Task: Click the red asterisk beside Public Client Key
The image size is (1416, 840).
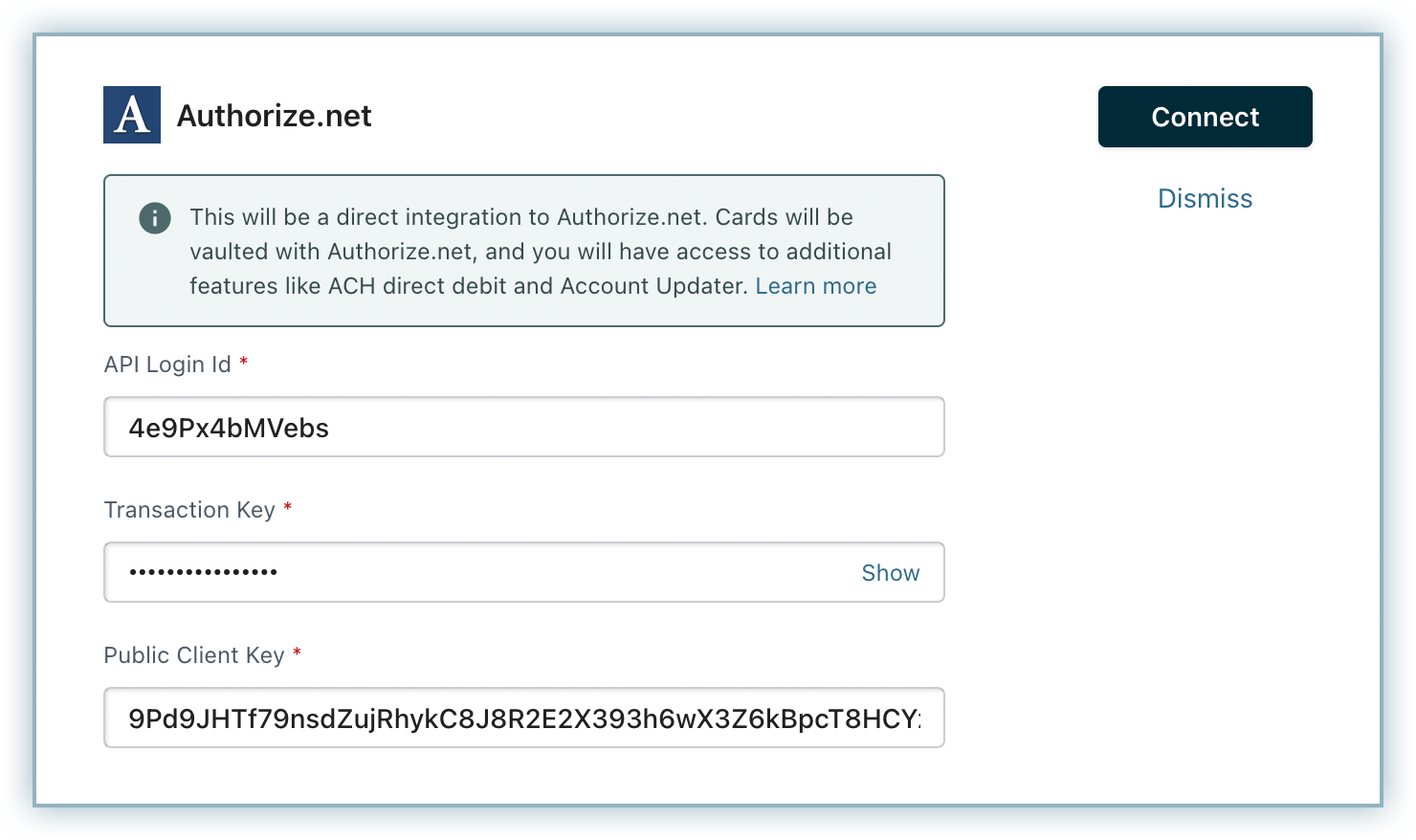Action: pos(298,653)
